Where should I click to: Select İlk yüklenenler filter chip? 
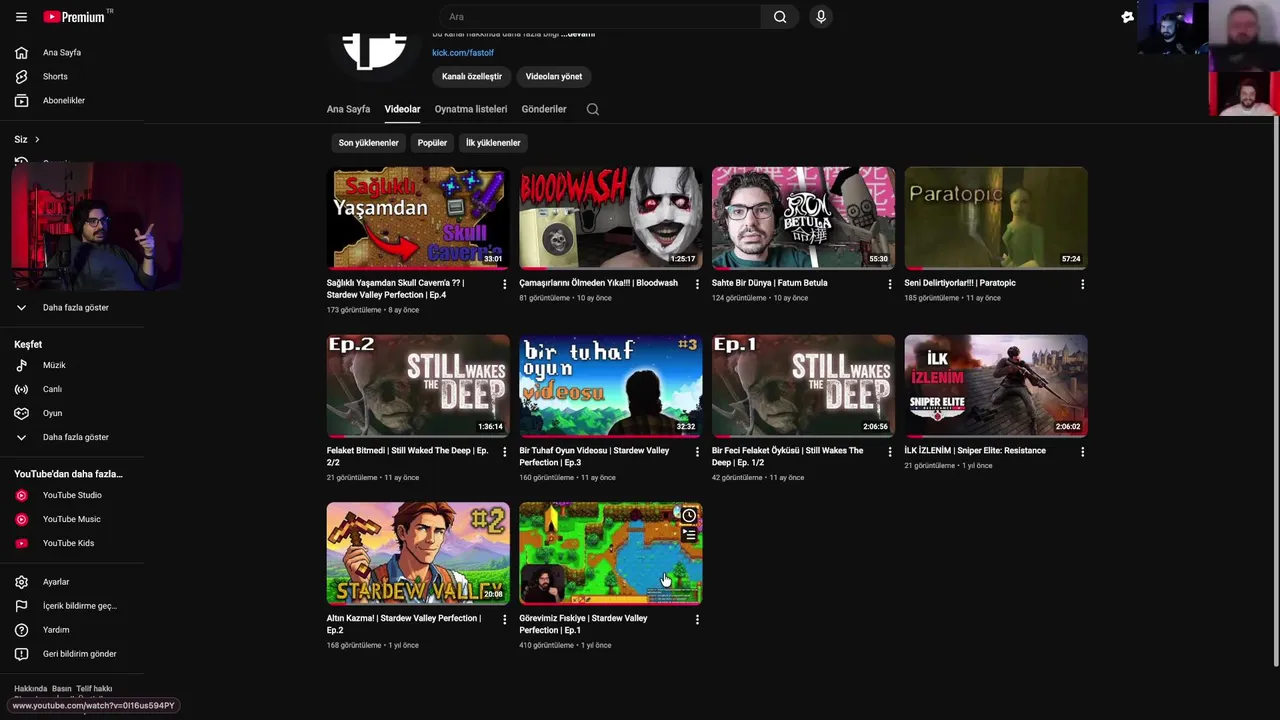coord(493,143)
